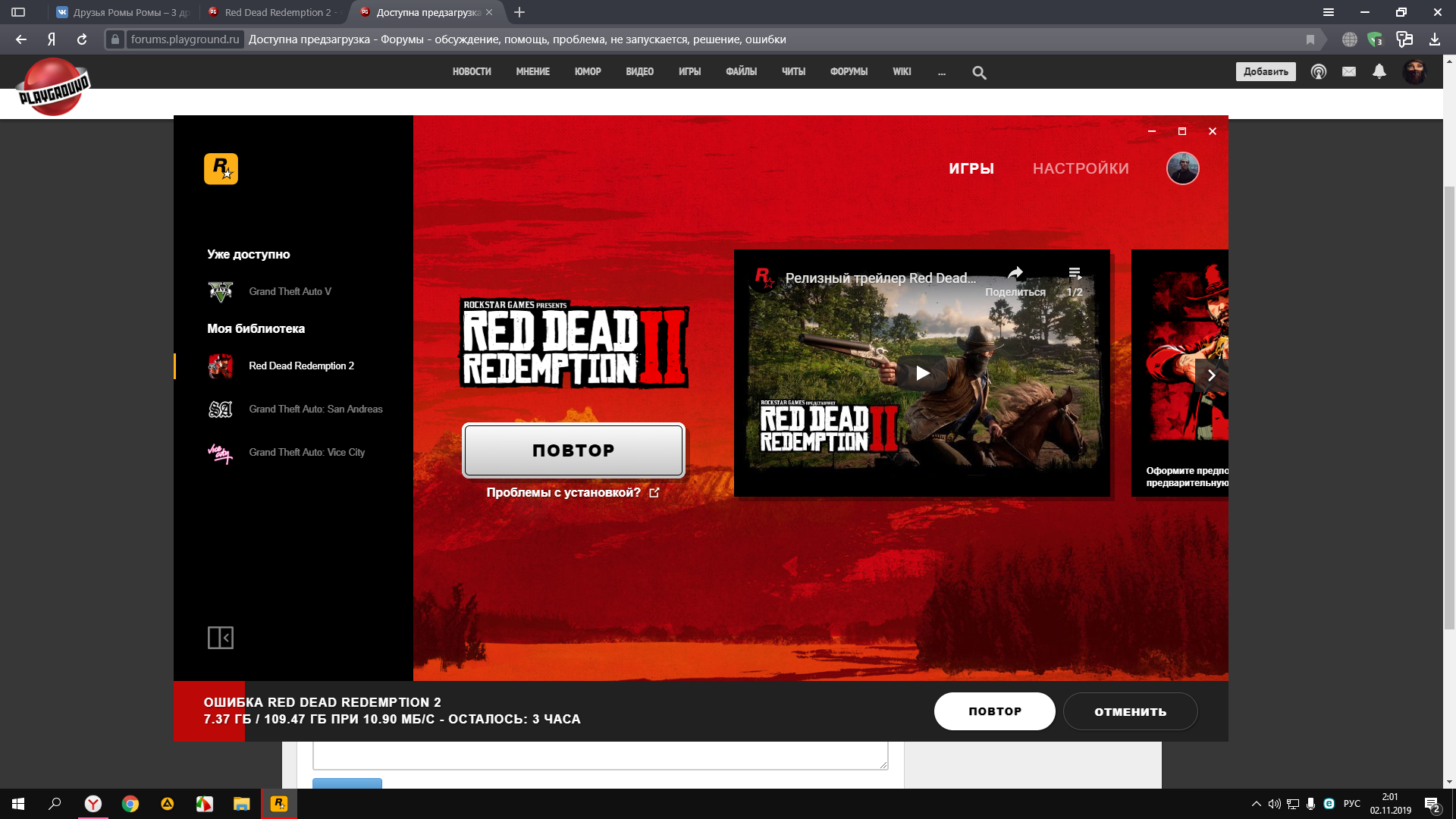Play the Red Dead release trailer

[922, 373]
